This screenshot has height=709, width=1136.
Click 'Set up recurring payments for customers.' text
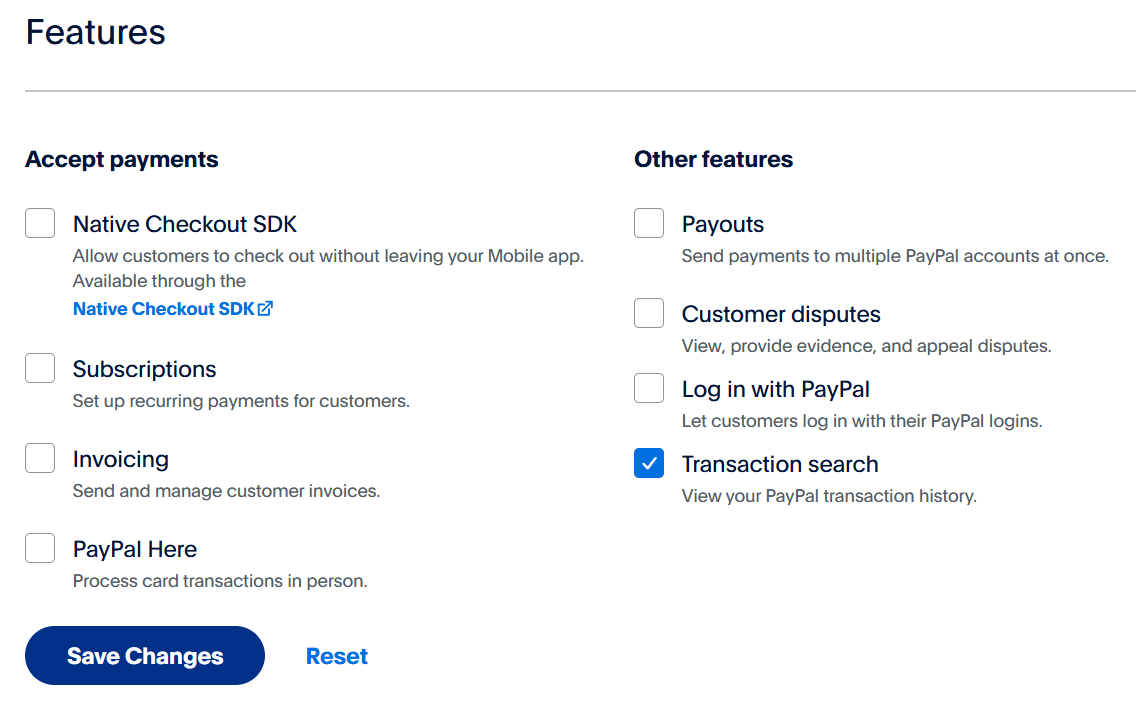point(241,401)
